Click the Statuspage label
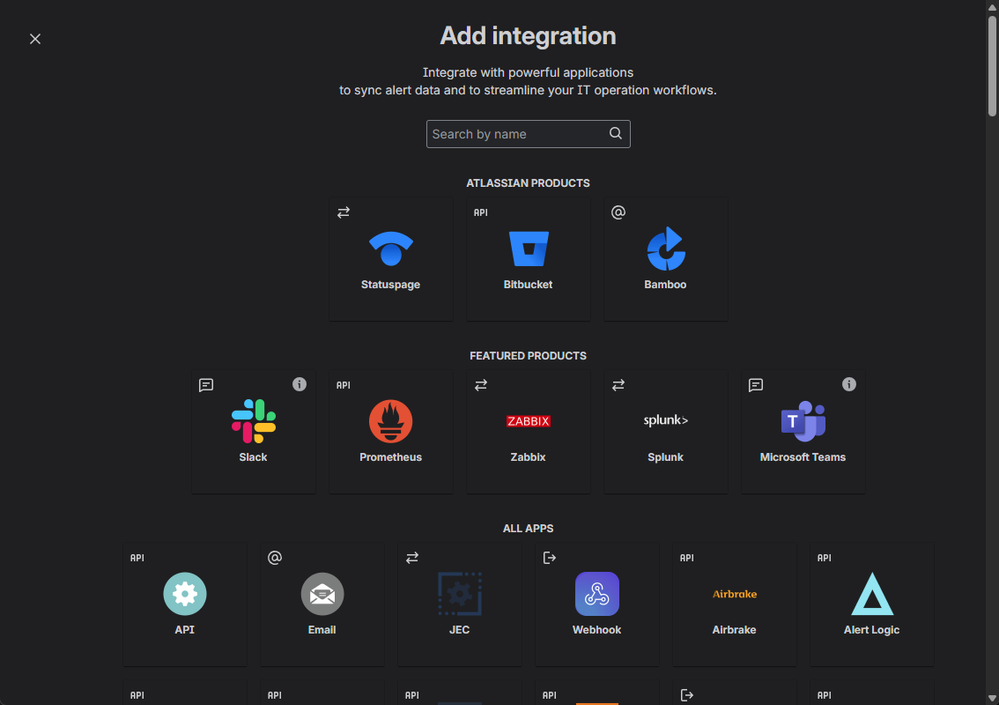The width and height of the screenshot is (999, 705). click(x=391, y=285)
